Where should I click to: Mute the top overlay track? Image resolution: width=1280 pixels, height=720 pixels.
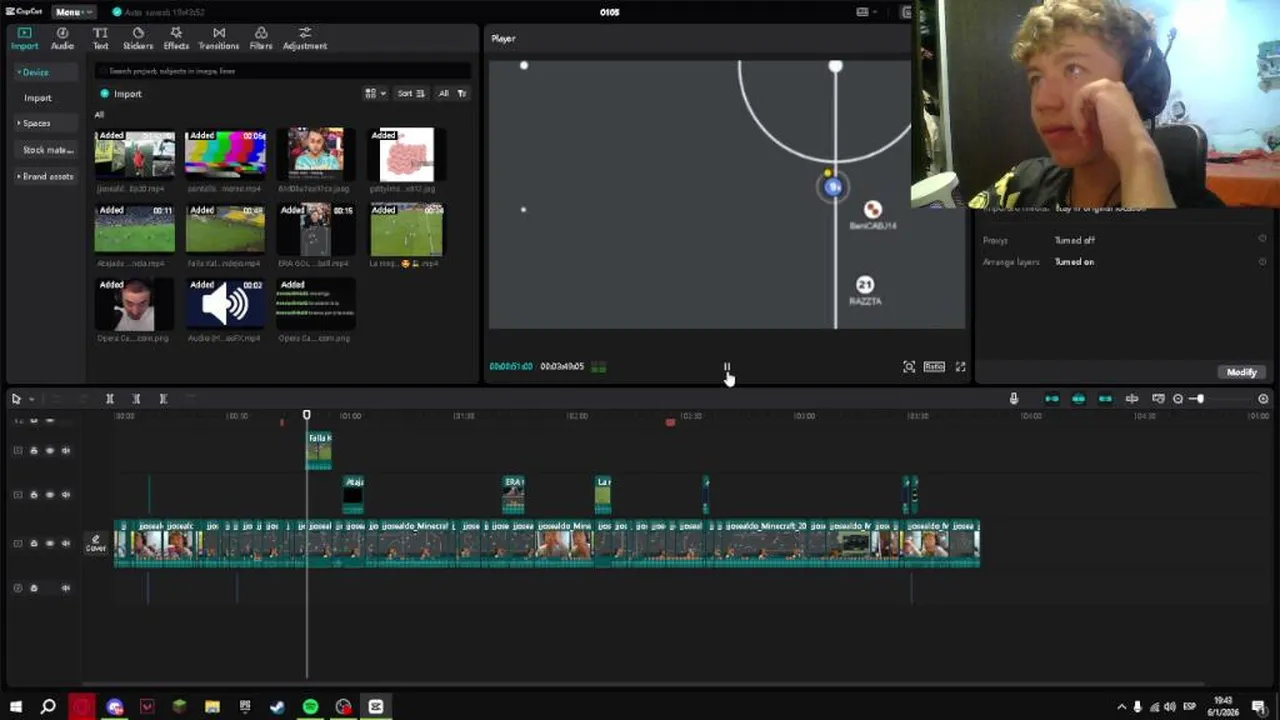[x=66, y=451]
